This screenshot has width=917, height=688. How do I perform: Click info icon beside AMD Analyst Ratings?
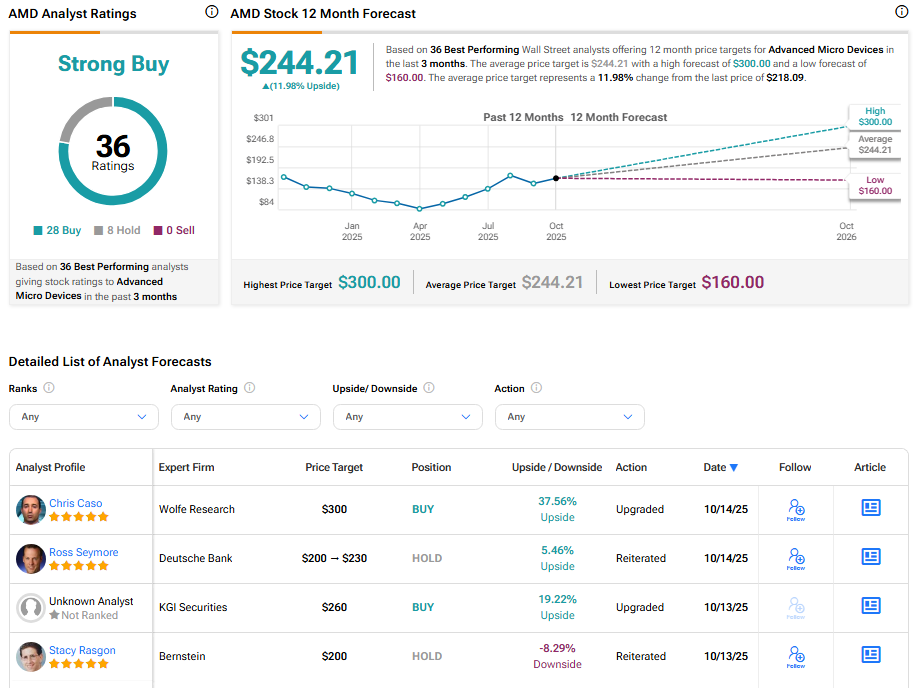(x=211, y=12)
